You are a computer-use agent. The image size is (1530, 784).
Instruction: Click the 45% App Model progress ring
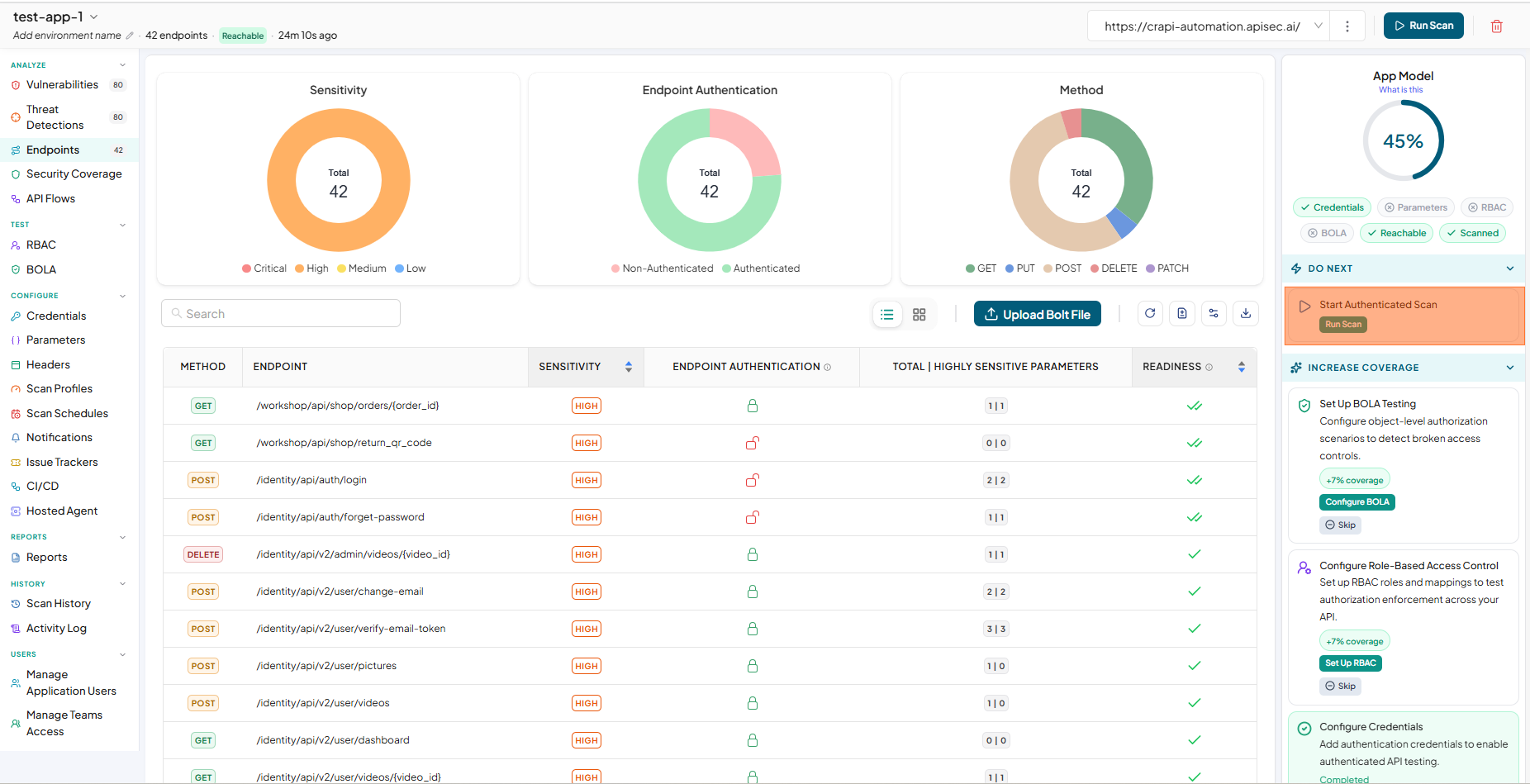tap(1403, 140)
